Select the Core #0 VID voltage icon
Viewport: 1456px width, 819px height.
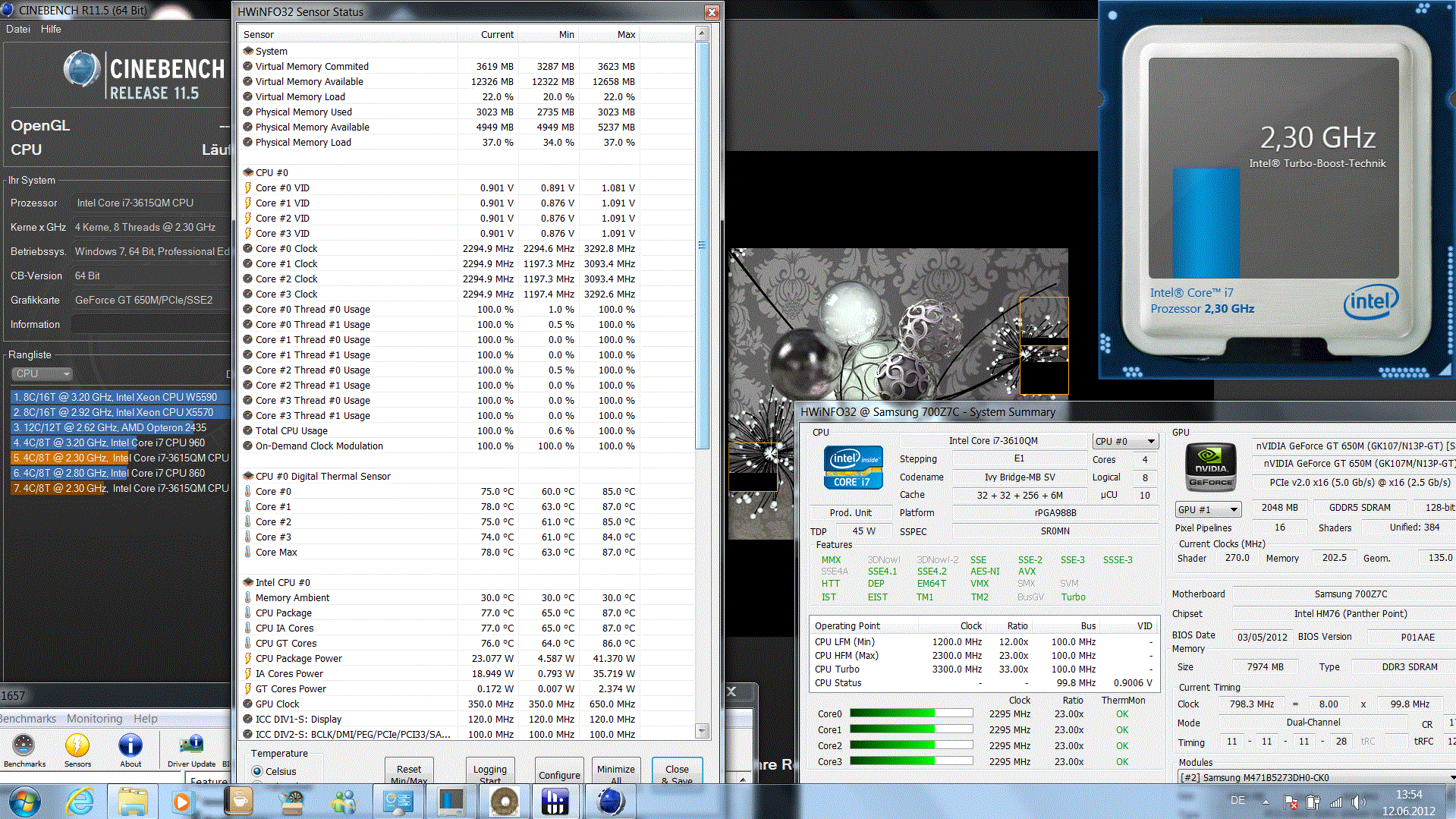[x=247, y=187]
